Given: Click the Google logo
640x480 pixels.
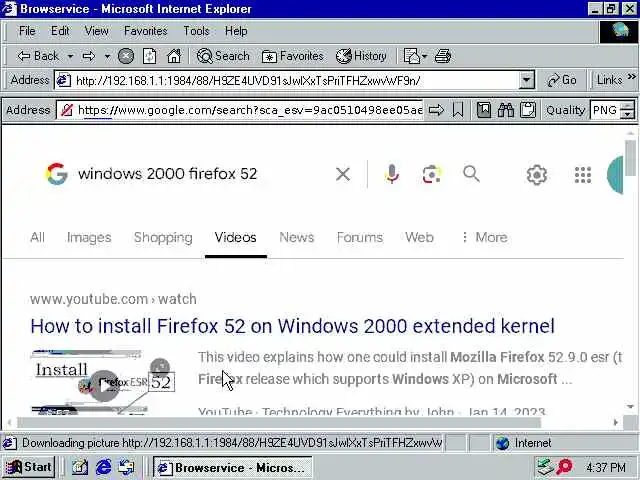Looking at the screenshot, I should [x=56, y=174].
